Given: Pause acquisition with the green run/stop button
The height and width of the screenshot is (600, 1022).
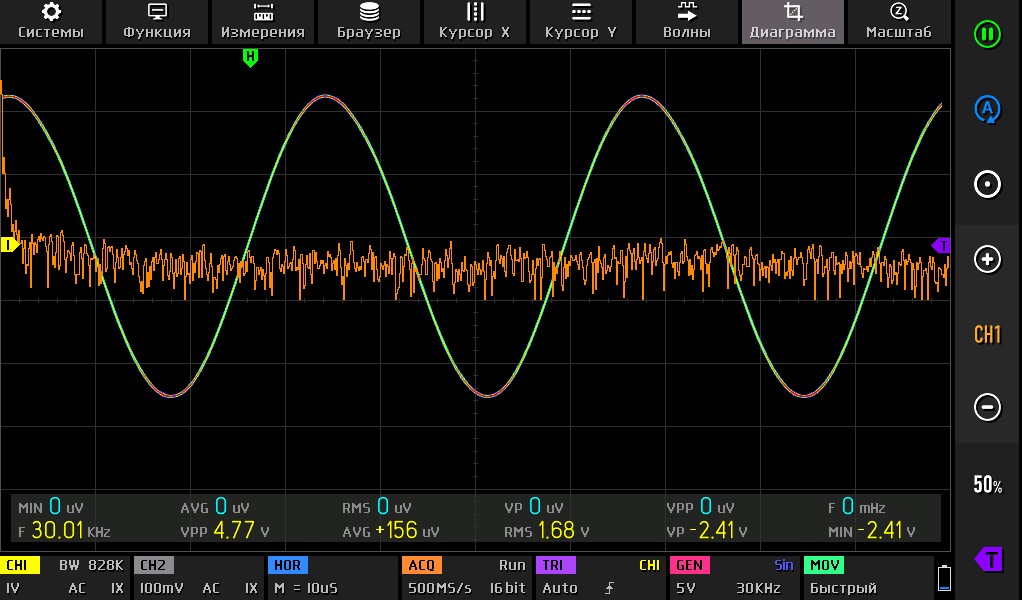Looking at the screenshot, I should pyautogui.click(x=987, y=33).
